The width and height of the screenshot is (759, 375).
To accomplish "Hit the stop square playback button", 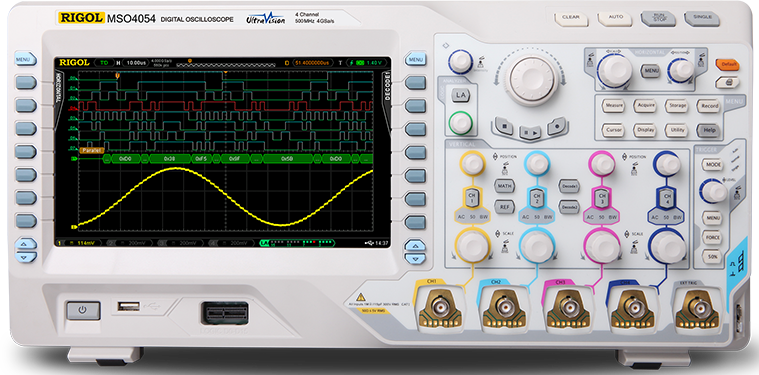I will pos(504,126).
